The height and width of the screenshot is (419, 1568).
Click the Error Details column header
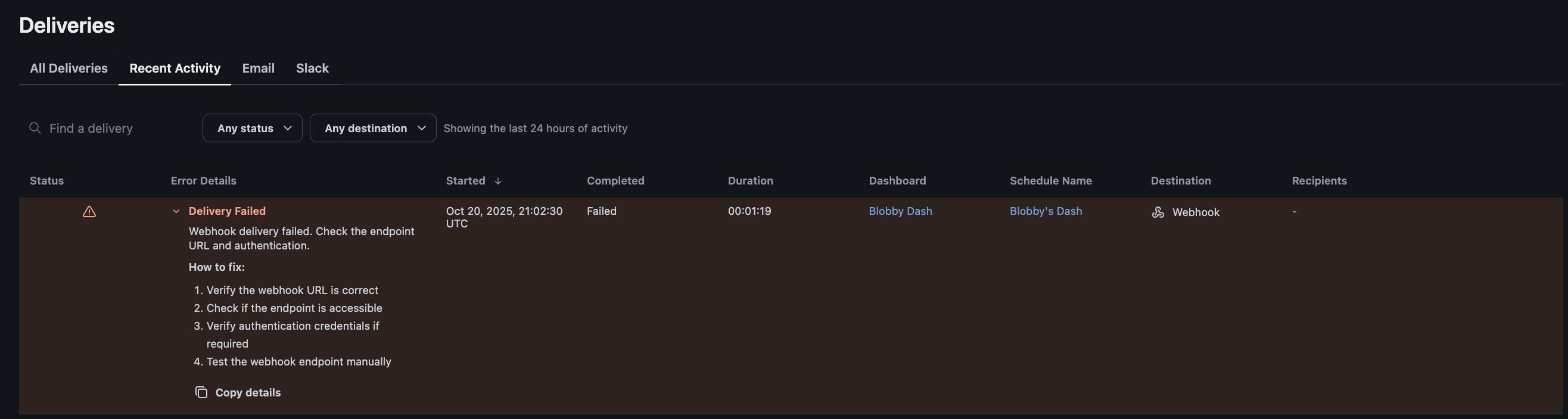(x=203, y=180)
